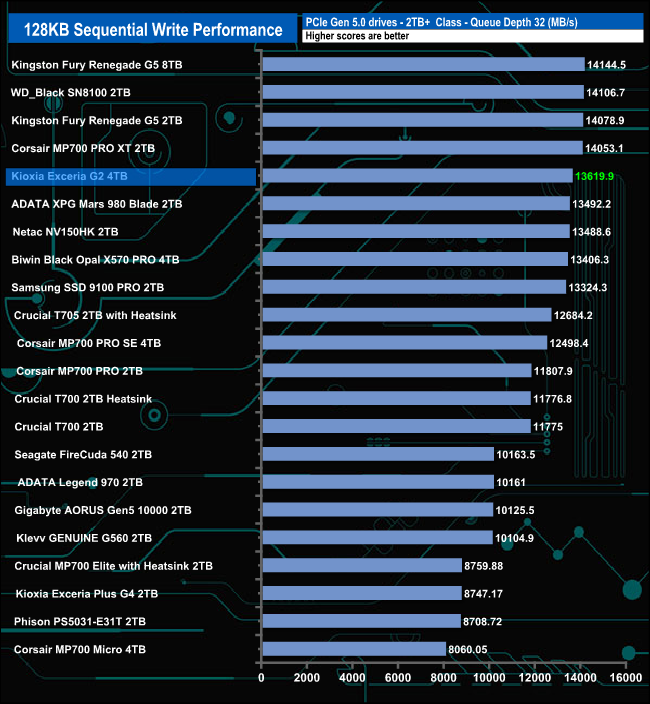Click the 13492.2 score value
The height and width of the screenshot is (704, 650).
click(592, 204)
